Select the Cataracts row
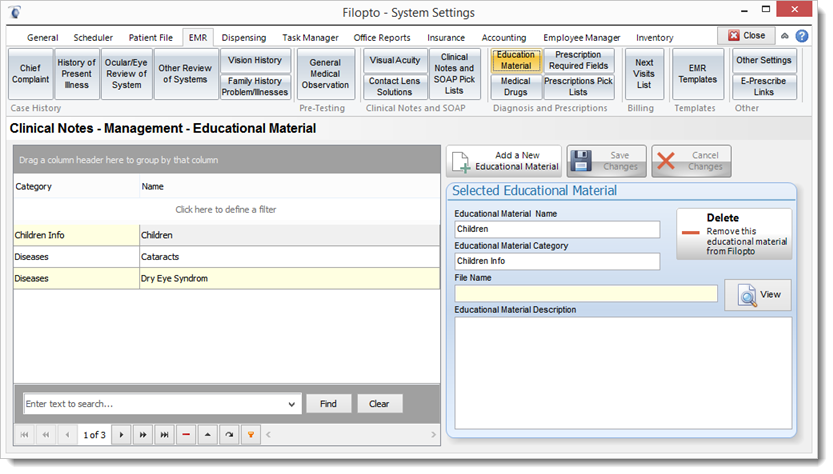This screenshot has height=474, width=833. click(x=227, y=257)
